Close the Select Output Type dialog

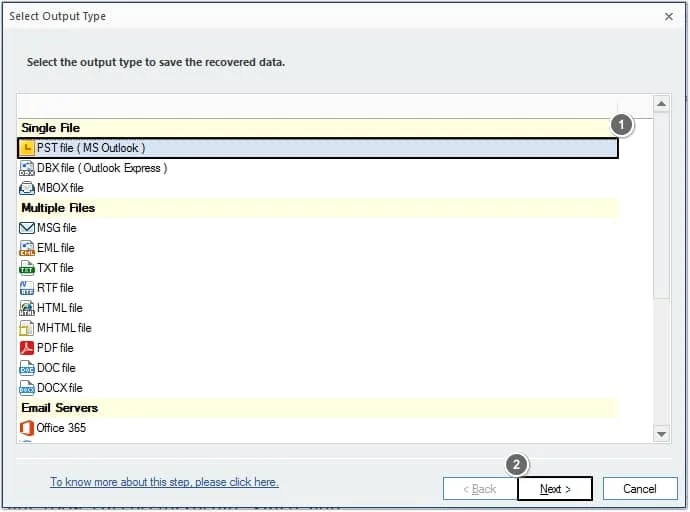click(668, 16)
